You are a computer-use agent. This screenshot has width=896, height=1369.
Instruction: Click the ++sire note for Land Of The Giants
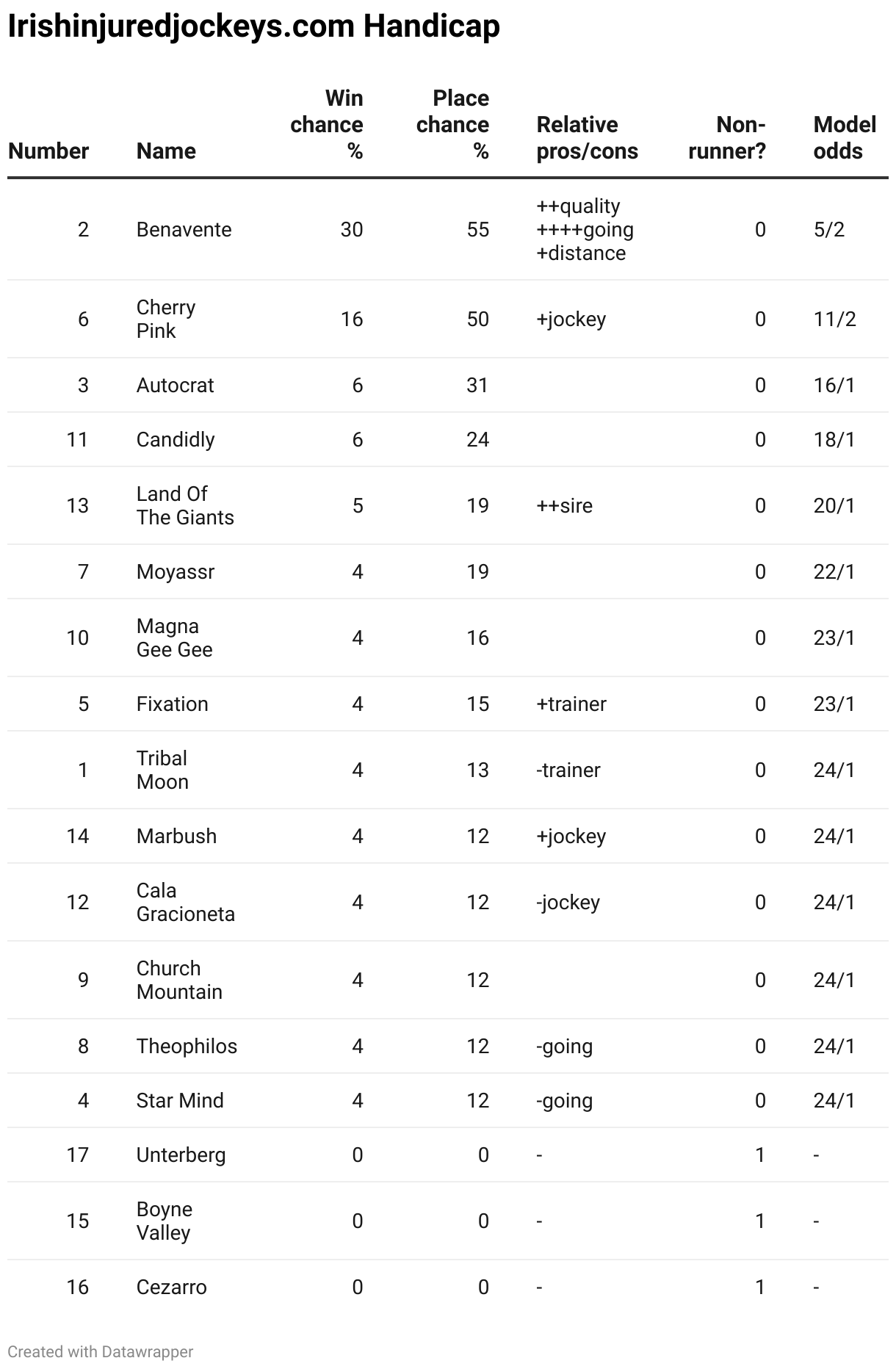click(x=565, y=505)
